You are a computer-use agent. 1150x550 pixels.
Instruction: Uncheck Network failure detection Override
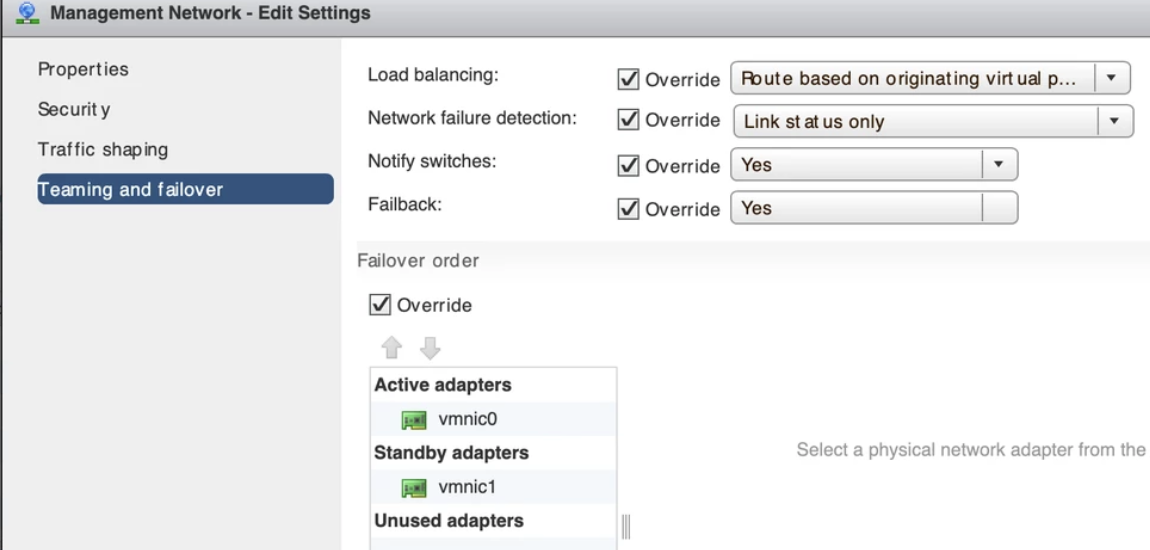(629, 120)
